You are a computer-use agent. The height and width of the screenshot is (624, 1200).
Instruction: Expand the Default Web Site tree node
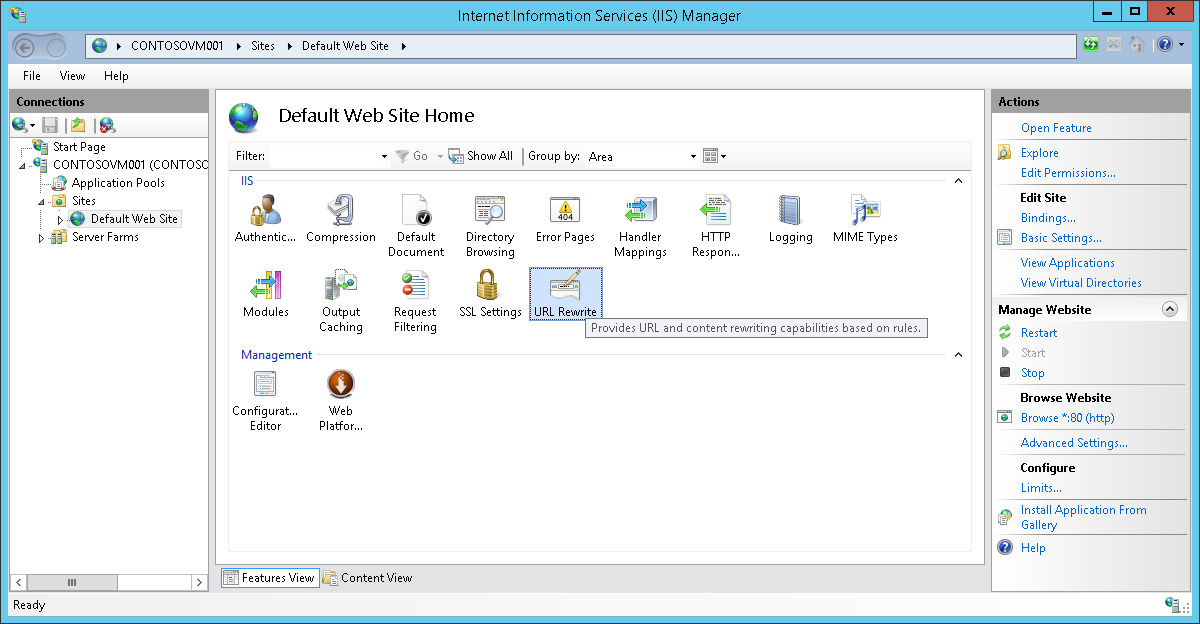[x=60, y=220]
